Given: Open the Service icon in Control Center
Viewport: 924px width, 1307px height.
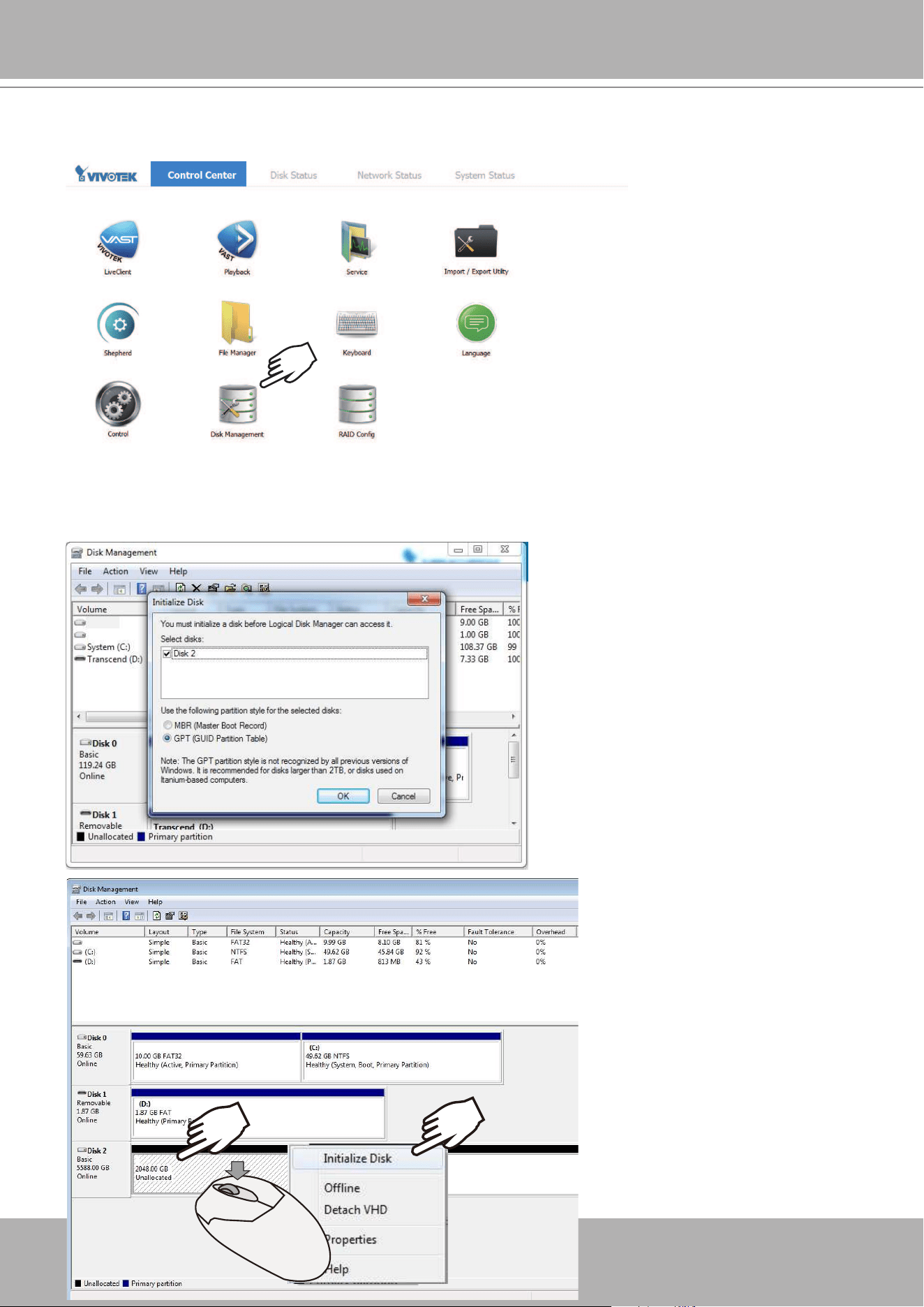Looking at the screenshot, I should coord(357,243).
